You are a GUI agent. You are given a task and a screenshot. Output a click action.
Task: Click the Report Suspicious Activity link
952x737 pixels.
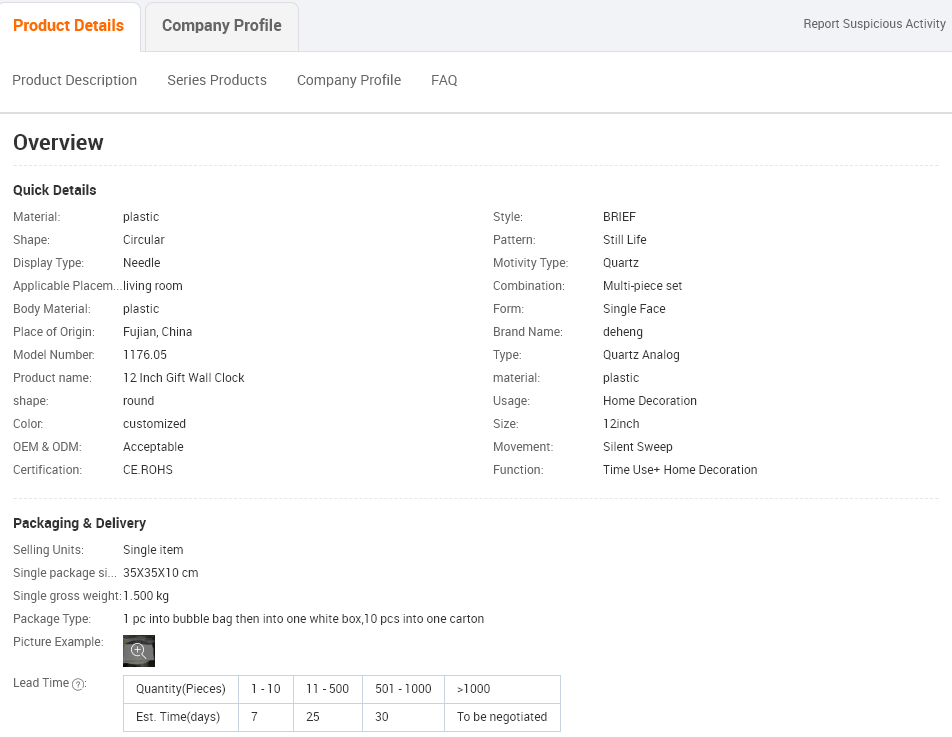tap(874, 24)
